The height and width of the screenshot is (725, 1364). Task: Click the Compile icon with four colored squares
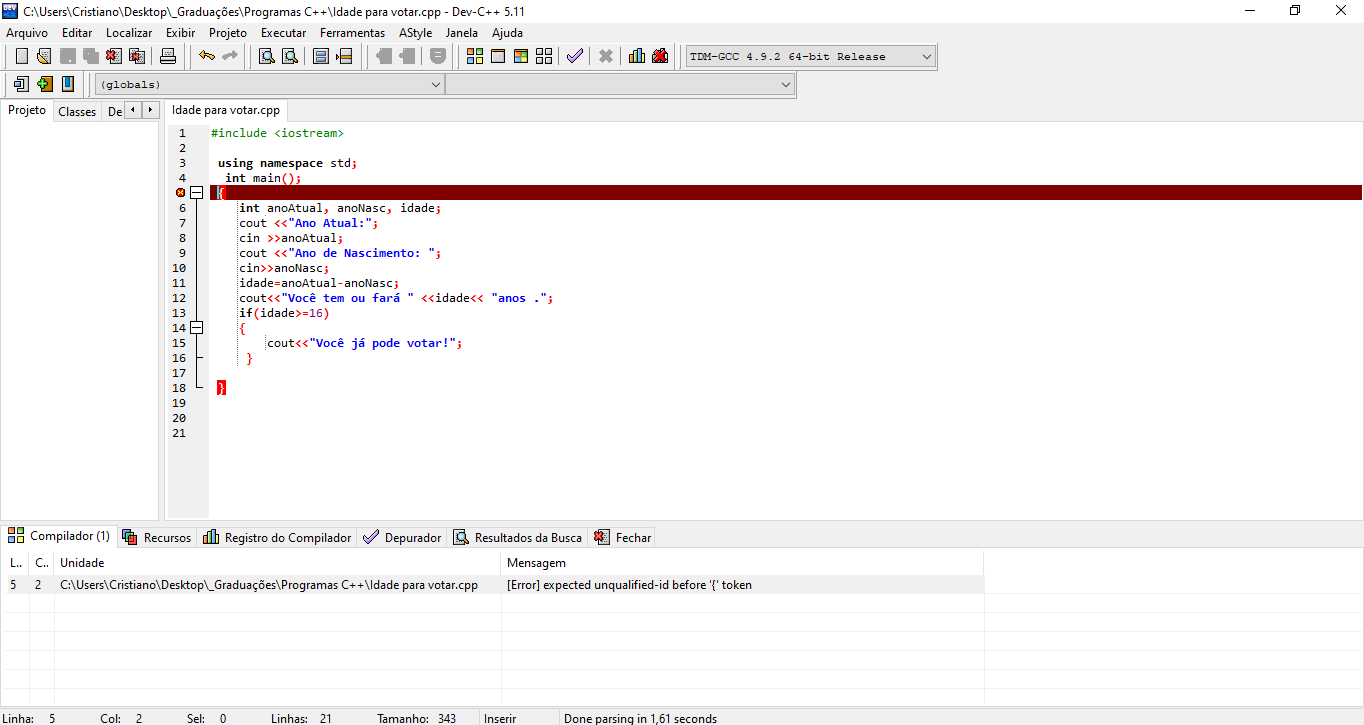pos(475,56)
